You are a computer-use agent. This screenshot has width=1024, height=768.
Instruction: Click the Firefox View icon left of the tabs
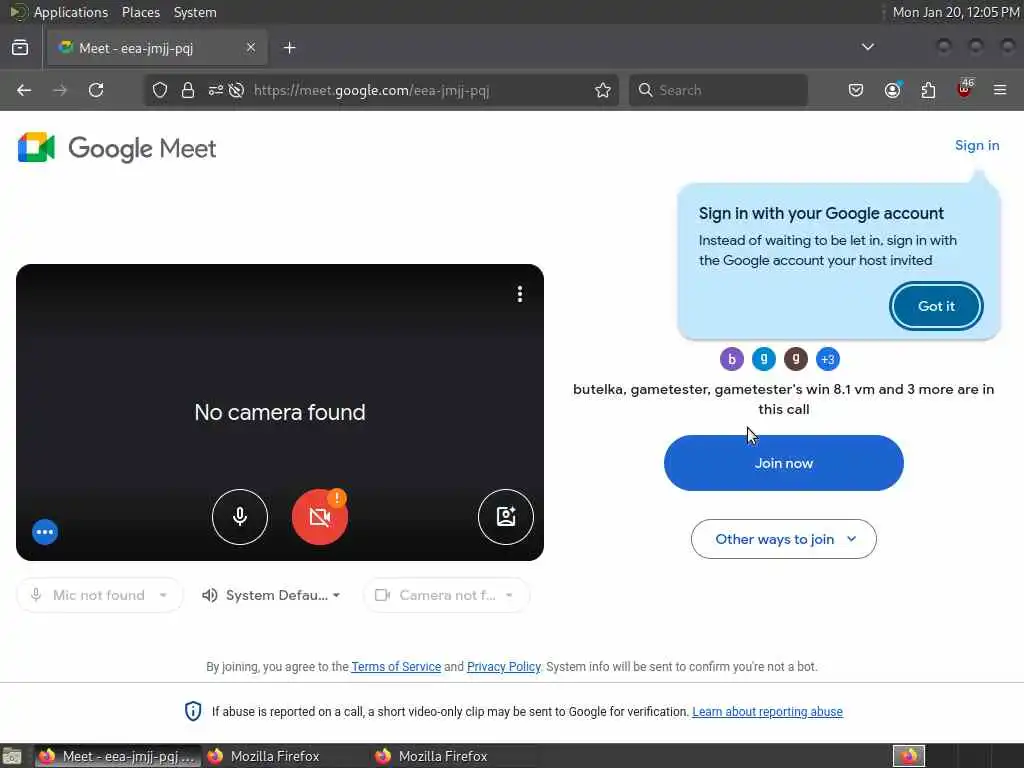point(20,48)
